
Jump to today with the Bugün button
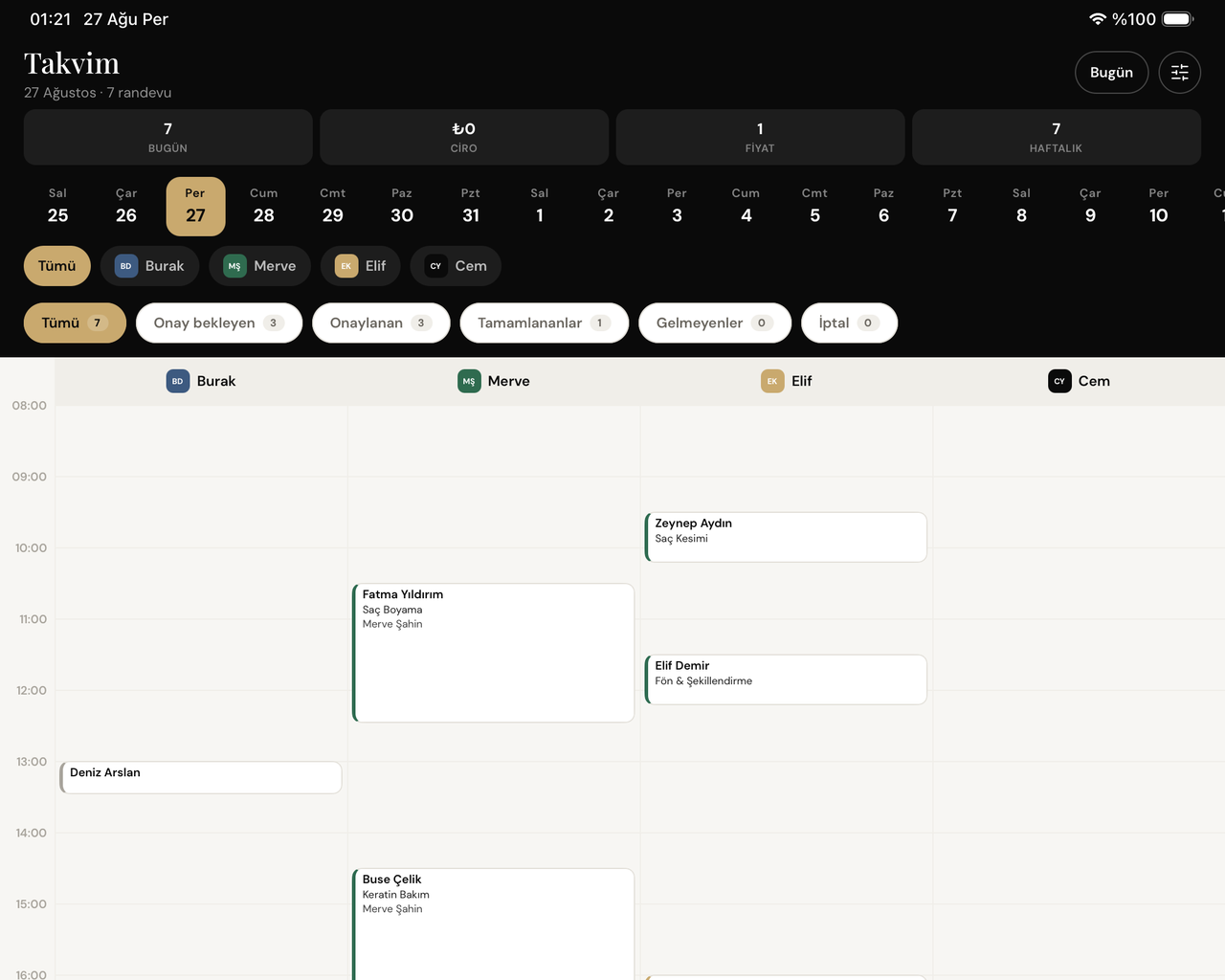click(x=1111, y=73)
